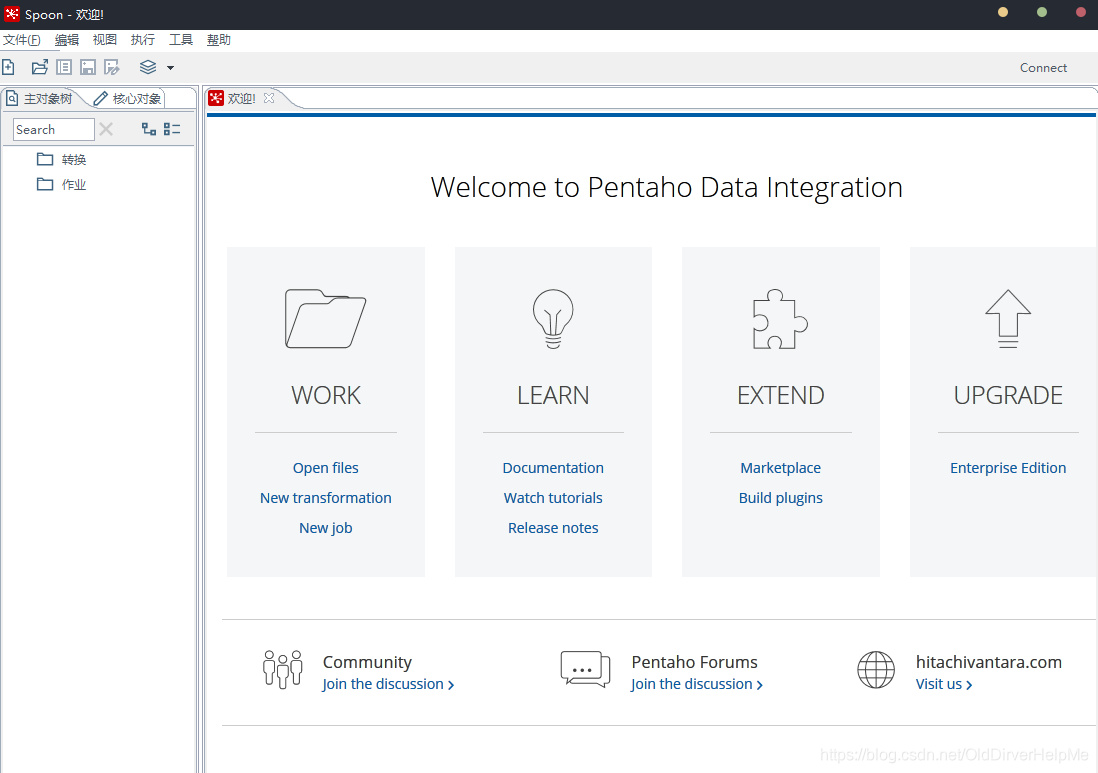Click the expand all tree icon
This screenshot has width=1098, height=773.
[148, 129]
